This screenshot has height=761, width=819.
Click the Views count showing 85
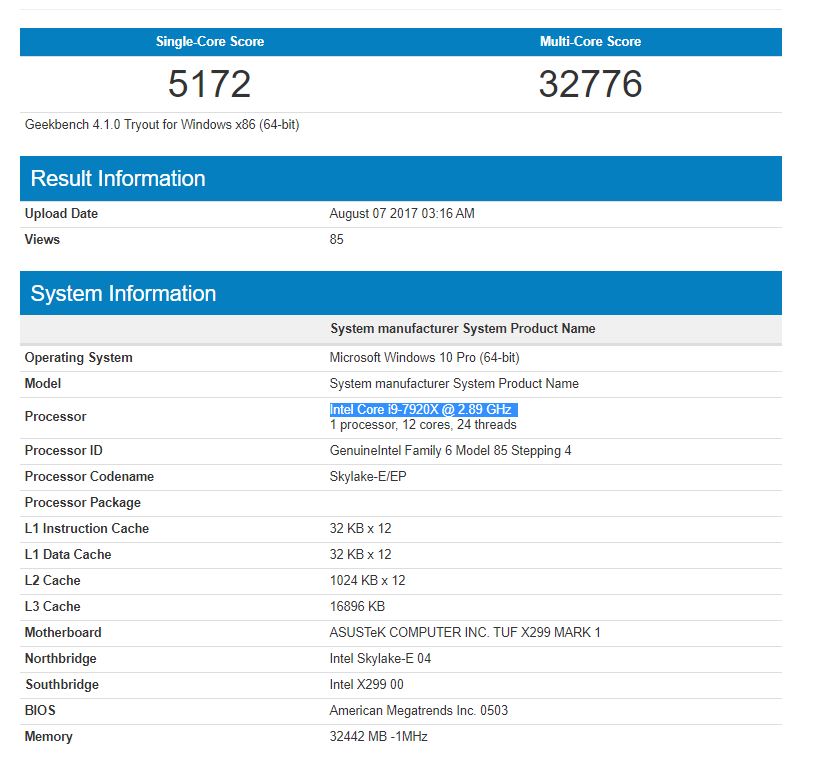336,239
